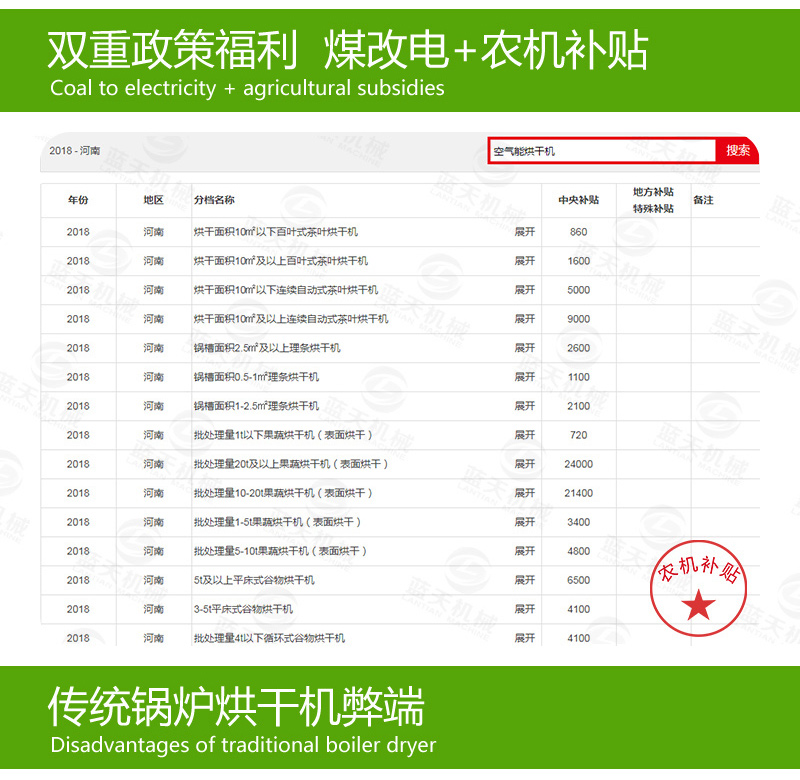Sort table by the 中央补贴 column header
Viewport: 800px width, 780px height.
click(x=577, y=197)
